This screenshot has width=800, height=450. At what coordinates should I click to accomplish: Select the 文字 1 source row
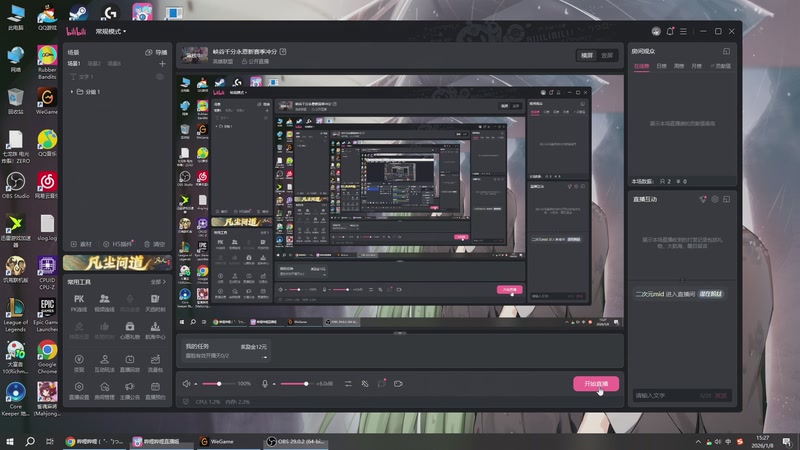click(117, 77)
